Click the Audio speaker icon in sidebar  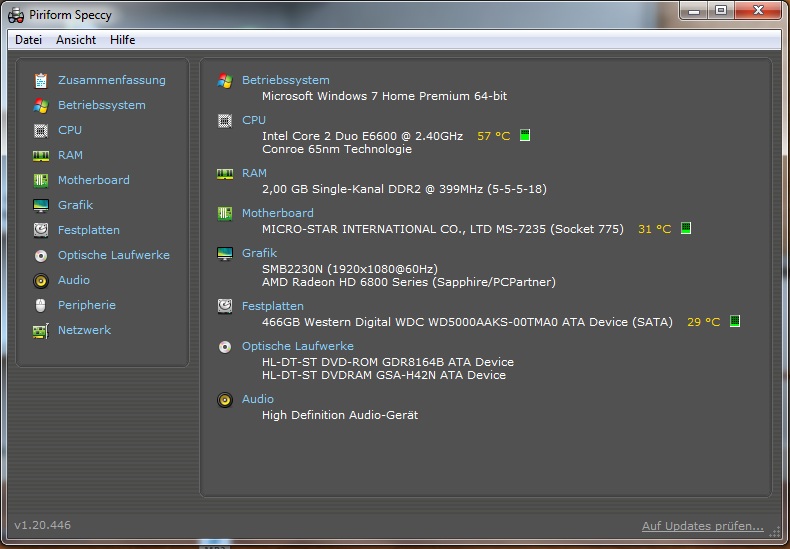point(41,281)
